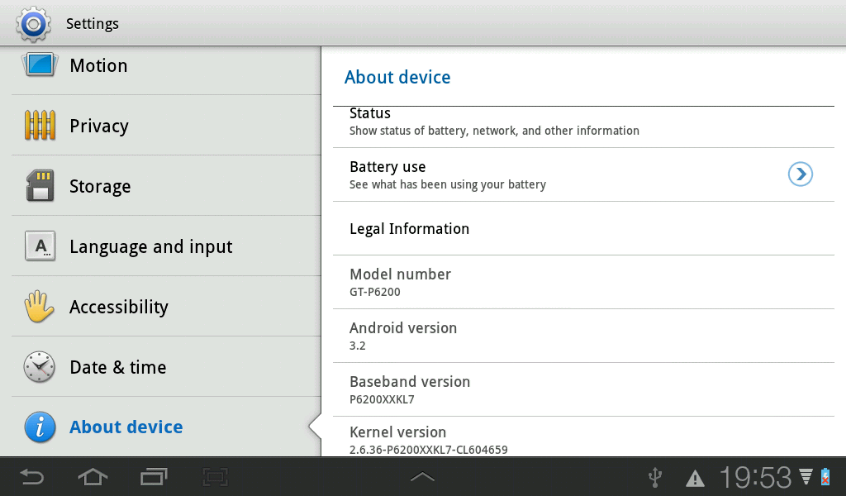Tap the Accessibility hand icon

pyautogui.click(x=40, y=307)
